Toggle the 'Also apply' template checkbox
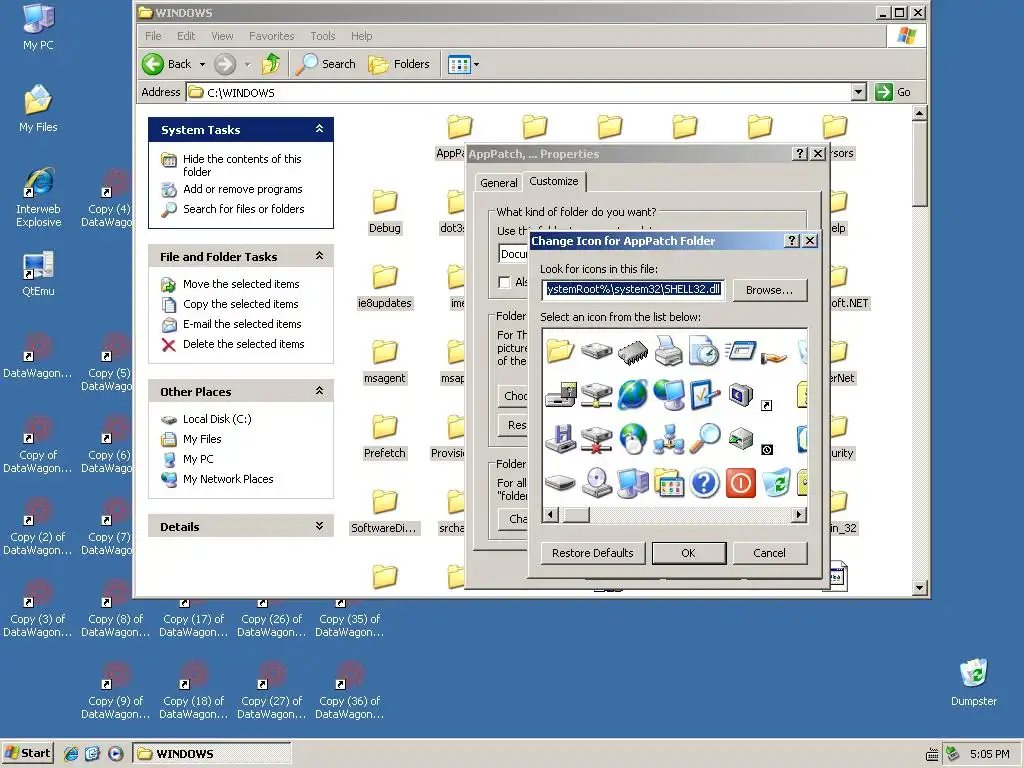Image resolution: width=1024 pixels, height=768 pixels. point(504,282)
